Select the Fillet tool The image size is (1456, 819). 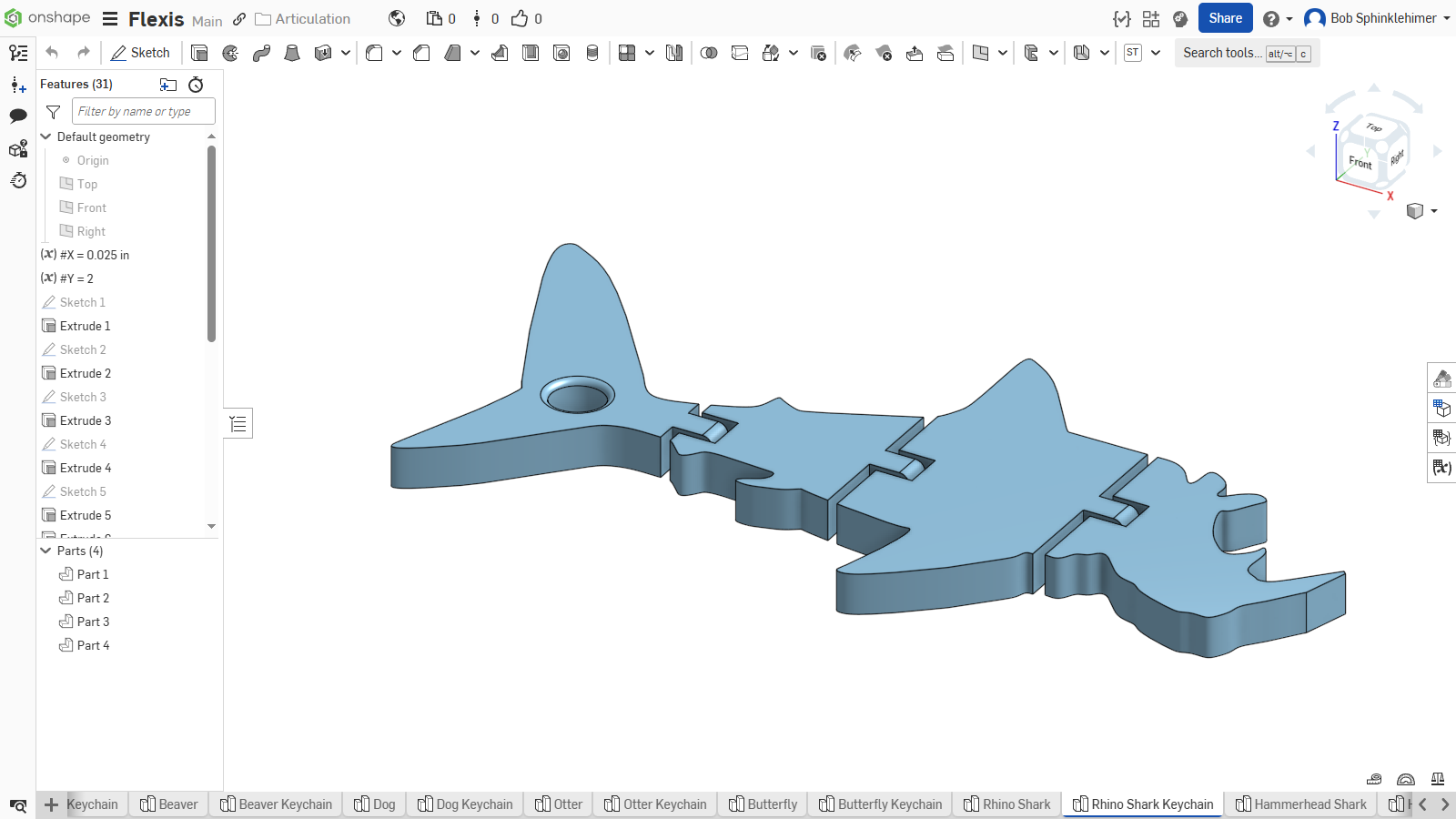(x=374, y=53)
